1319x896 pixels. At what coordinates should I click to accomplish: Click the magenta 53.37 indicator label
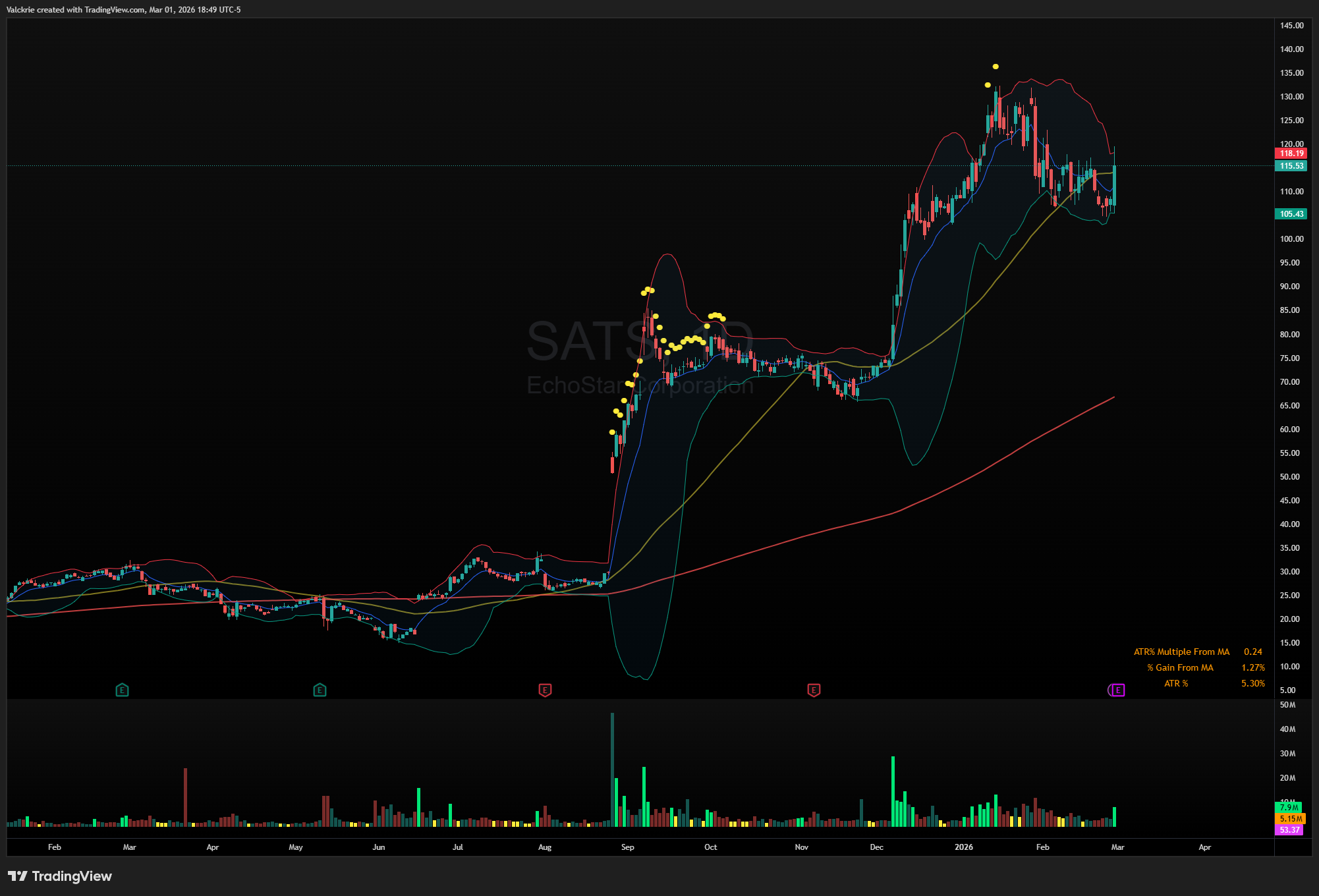tap(1289, 829)
